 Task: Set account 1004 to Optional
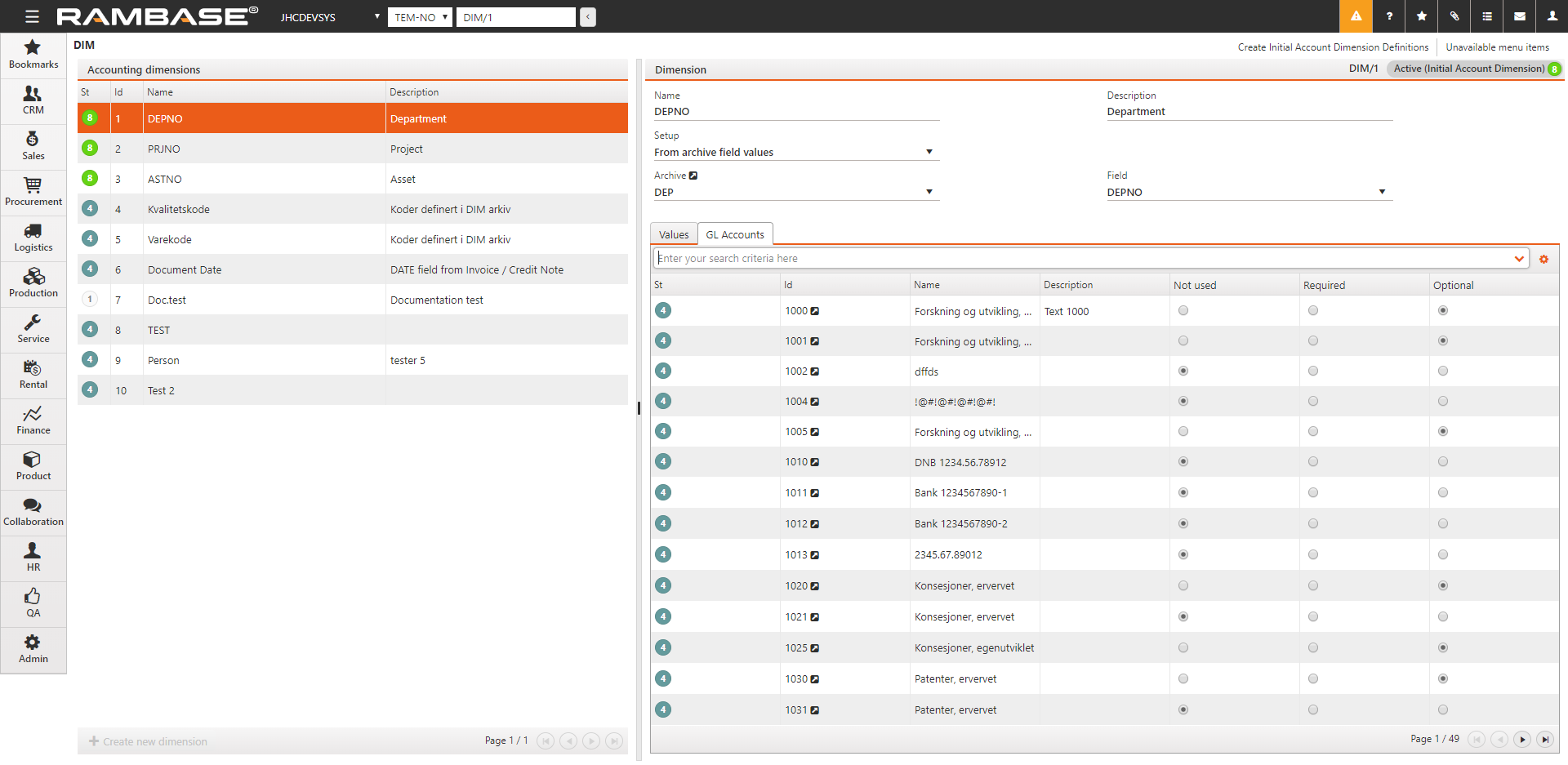pyautogui.click(x=1443, y=401)
